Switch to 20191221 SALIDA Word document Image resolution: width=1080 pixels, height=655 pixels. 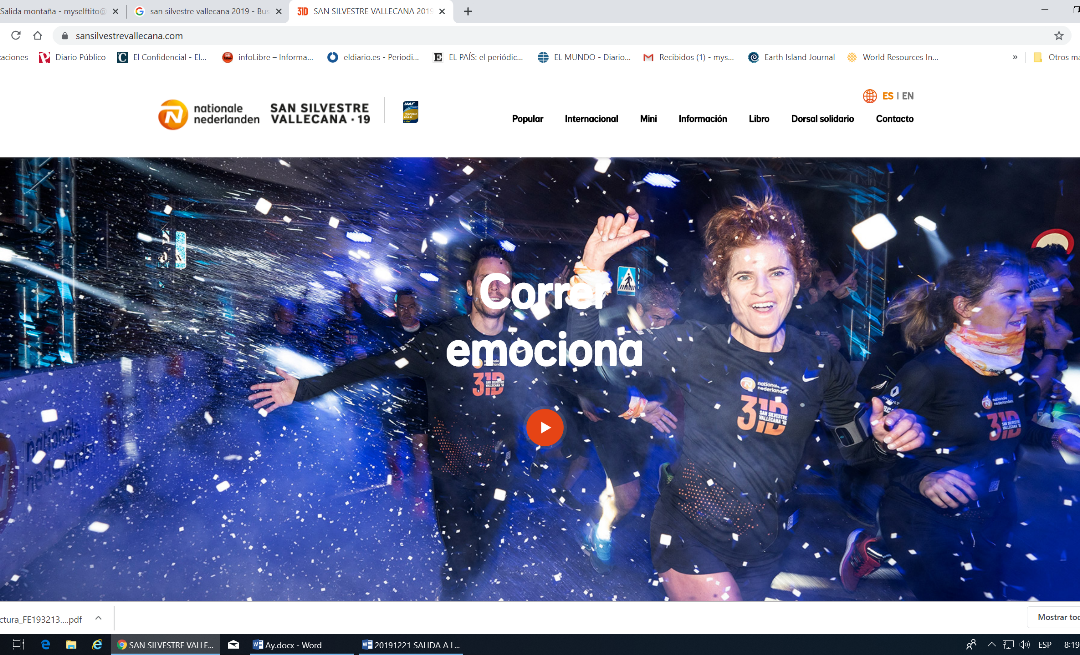[412, 645]
